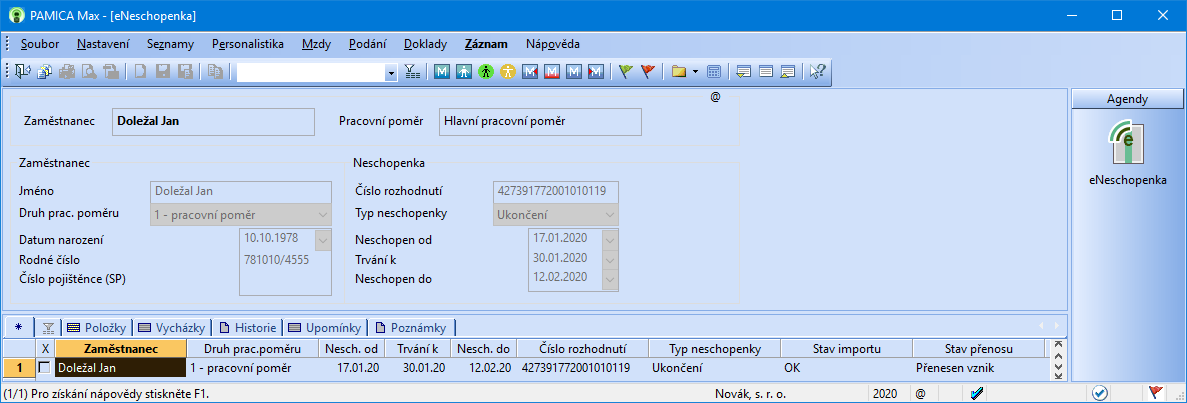Switch to the Položky tab

(98, 327)
